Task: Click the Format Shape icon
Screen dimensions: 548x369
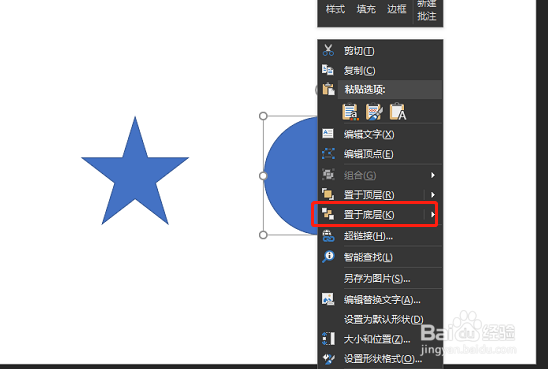Action: [328, 359]
